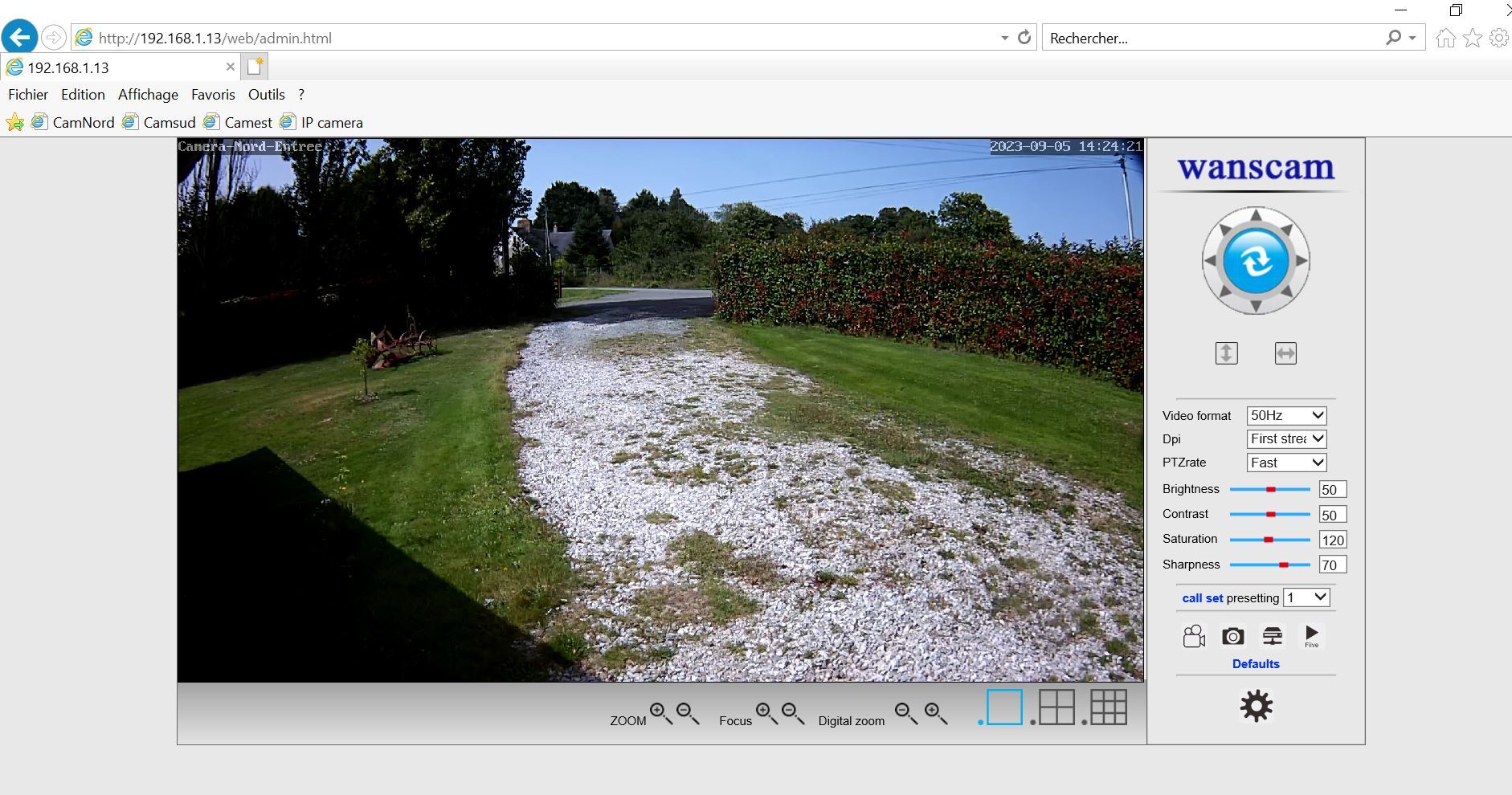
Task: Expand the presetting number dropdown
Action: 1306,597
